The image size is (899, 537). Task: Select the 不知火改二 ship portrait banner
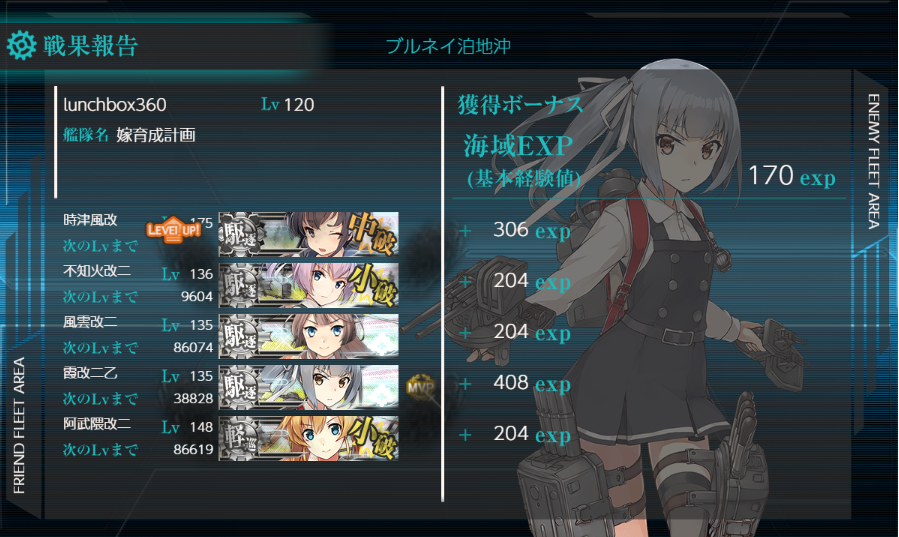308,285
